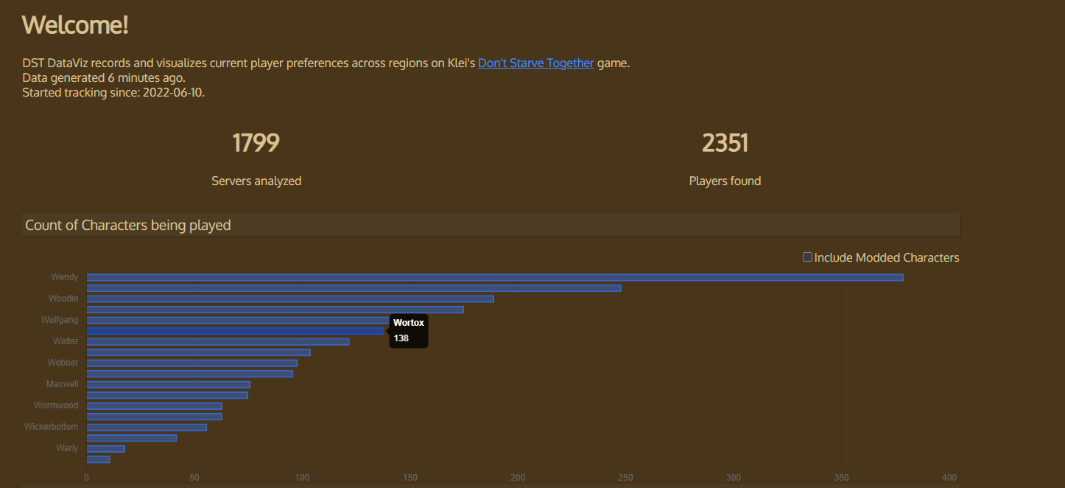The height and width of the screenshot is (488, 1065).
Task: Click the 2351 players found number
Action: click(725, 143)
